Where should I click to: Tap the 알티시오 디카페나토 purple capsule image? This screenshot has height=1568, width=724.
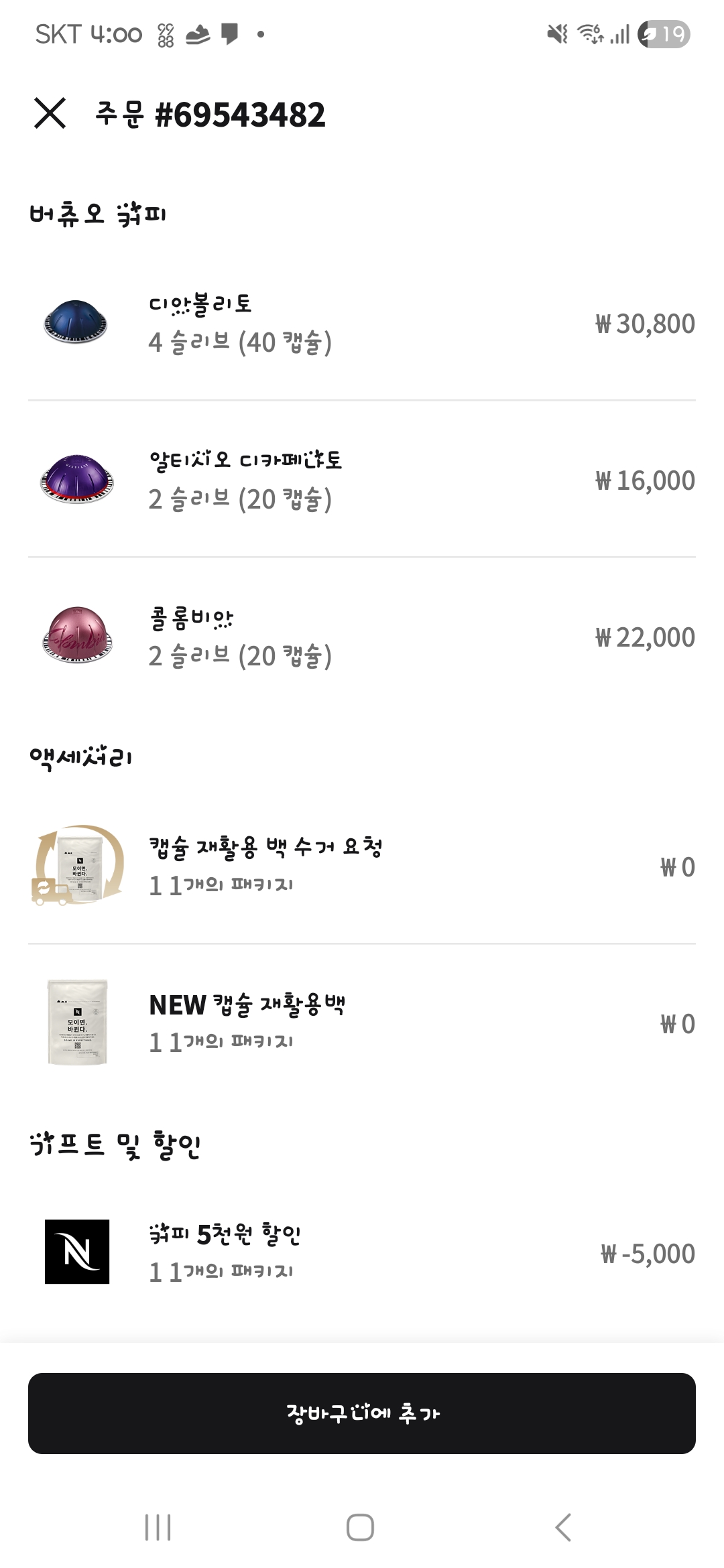click(x=76, y=479)
